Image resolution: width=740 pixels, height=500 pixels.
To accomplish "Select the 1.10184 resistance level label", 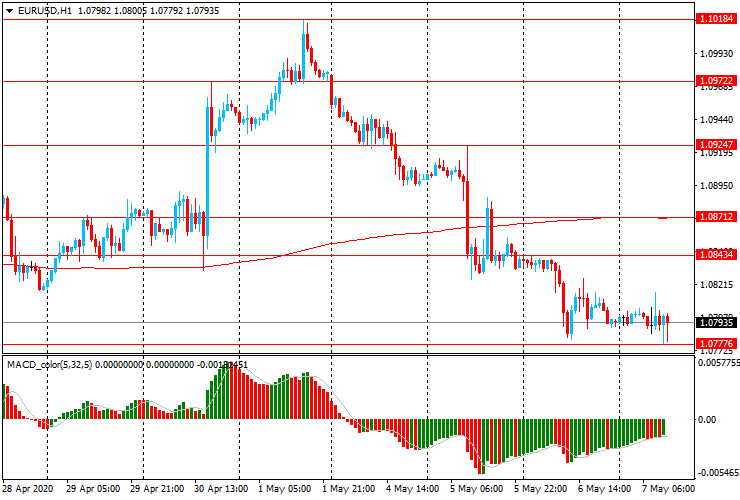I will point(716,19).
